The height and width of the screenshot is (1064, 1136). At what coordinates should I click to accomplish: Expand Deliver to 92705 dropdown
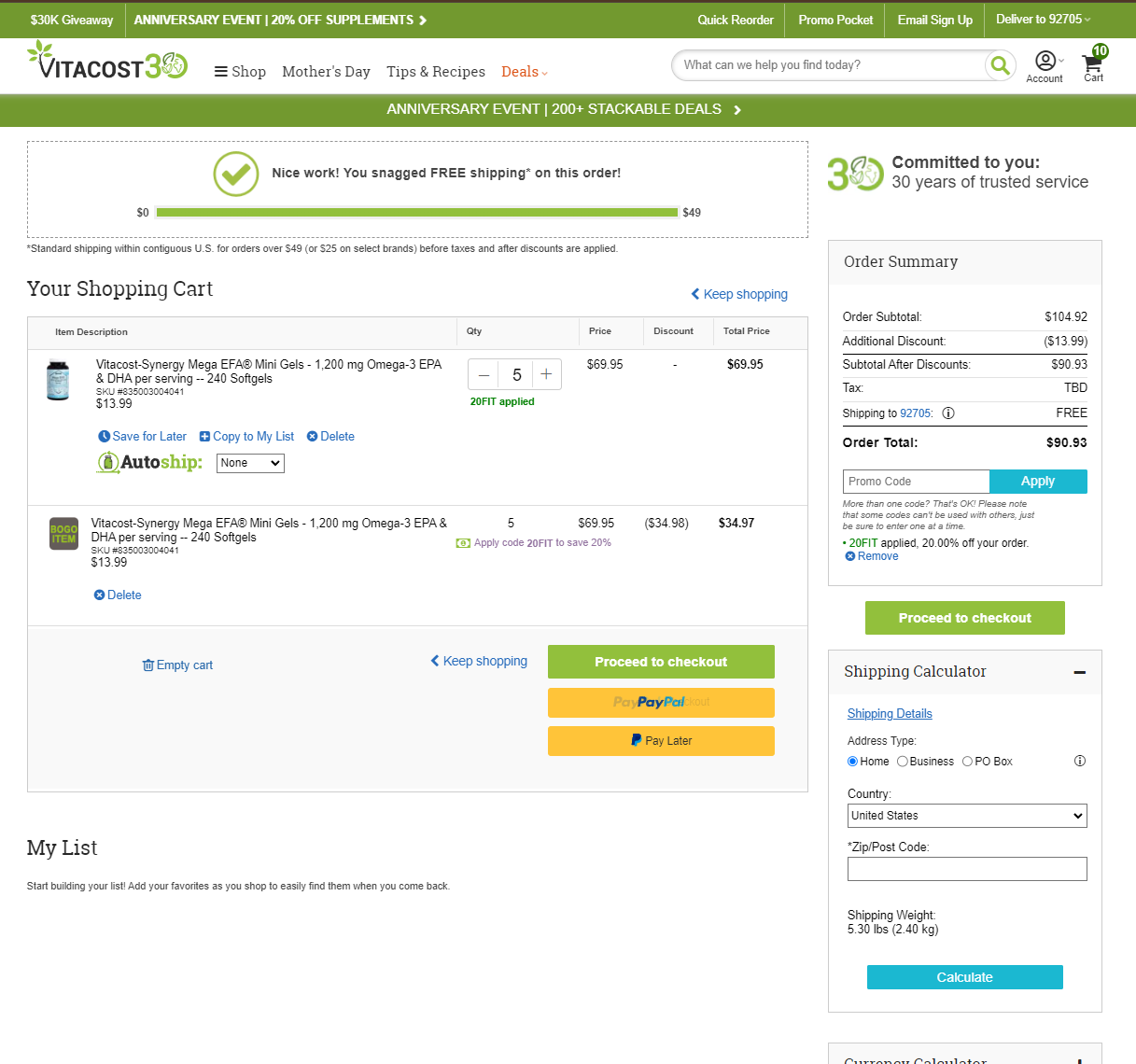1043,20
